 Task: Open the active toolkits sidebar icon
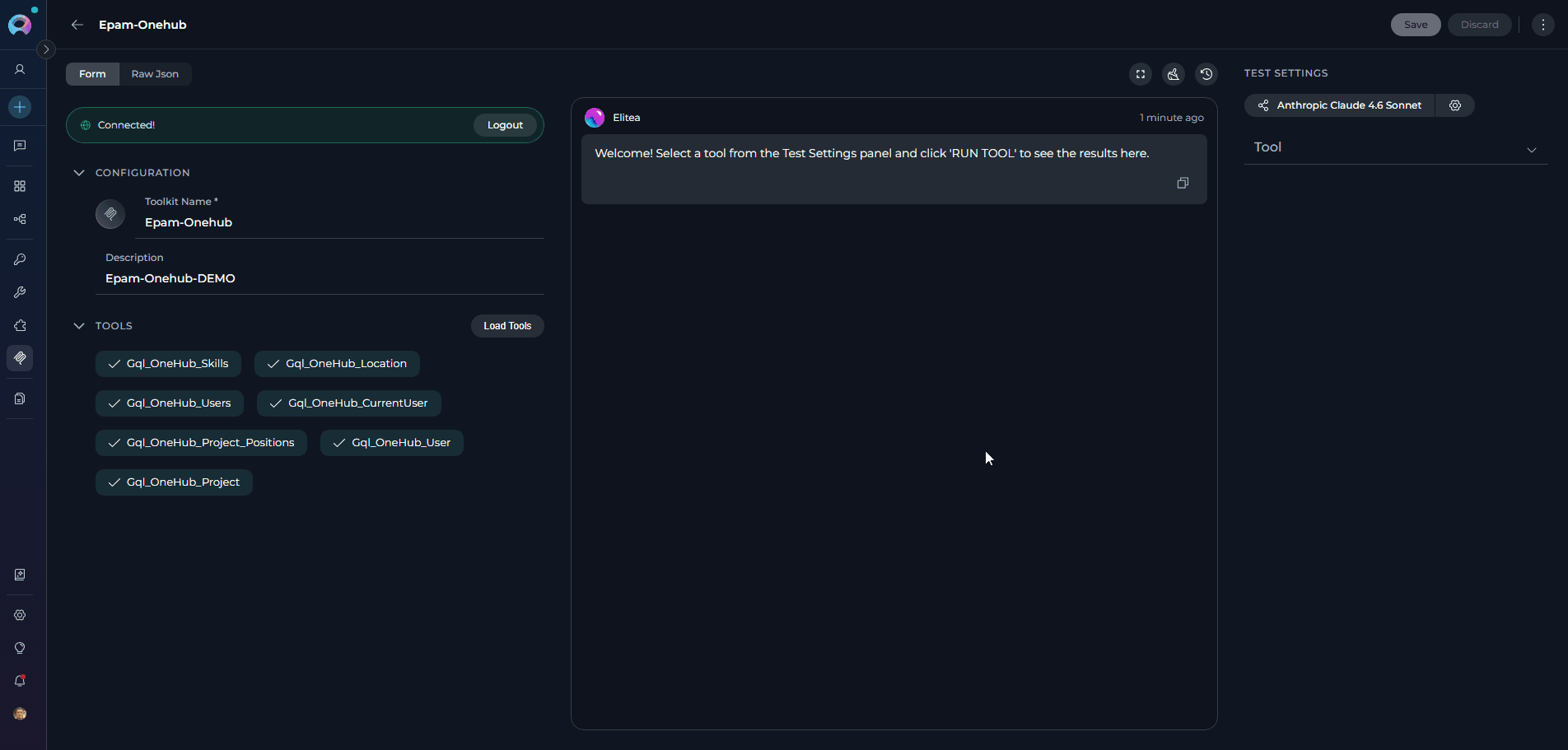20,358
